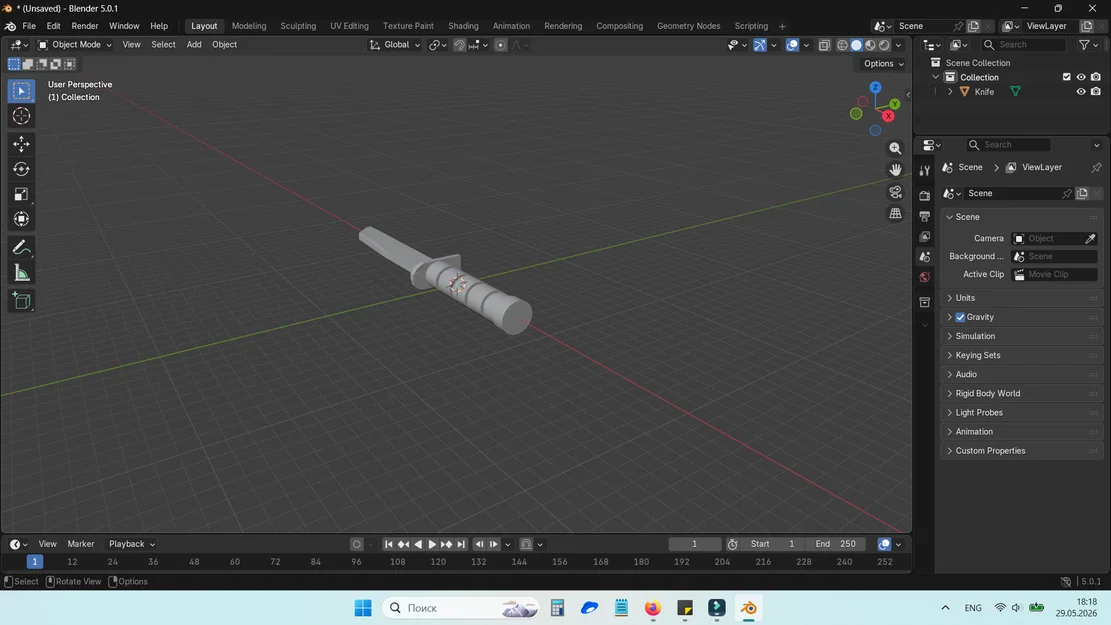
Task: Jump to the timeline start frame
Action: [x=388, y=544]
